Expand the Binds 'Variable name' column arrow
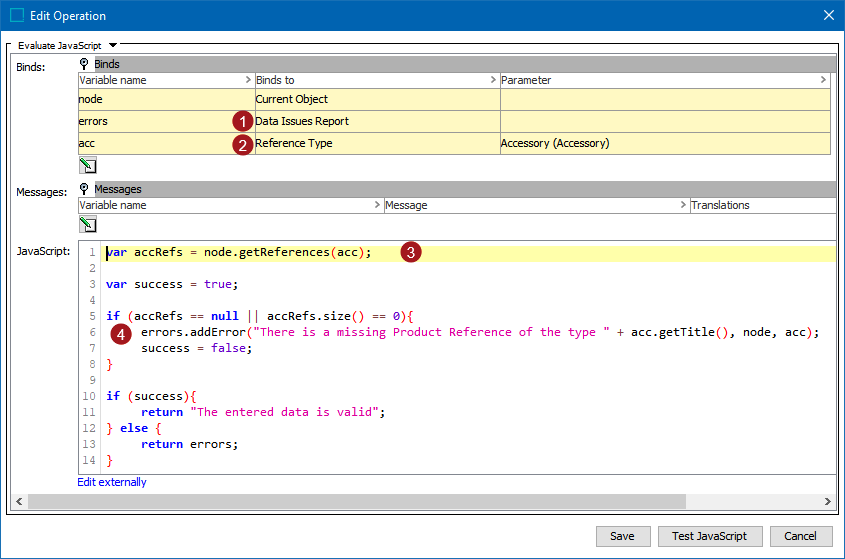 [x=248, y=80]
